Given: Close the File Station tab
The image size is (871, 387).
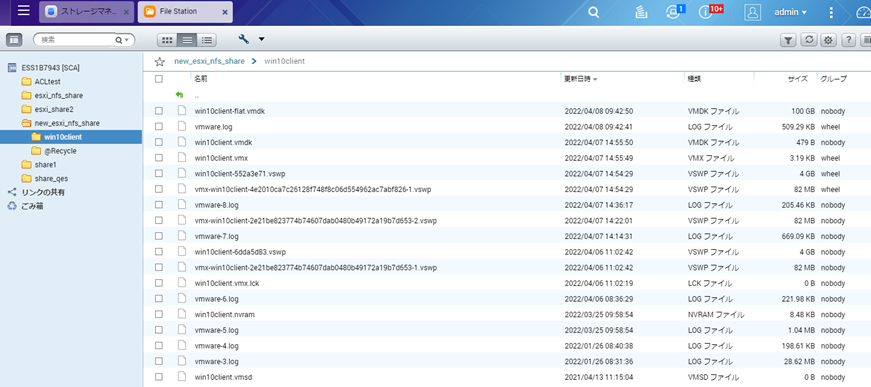Looking at the screenshot, I should [223, 12].
